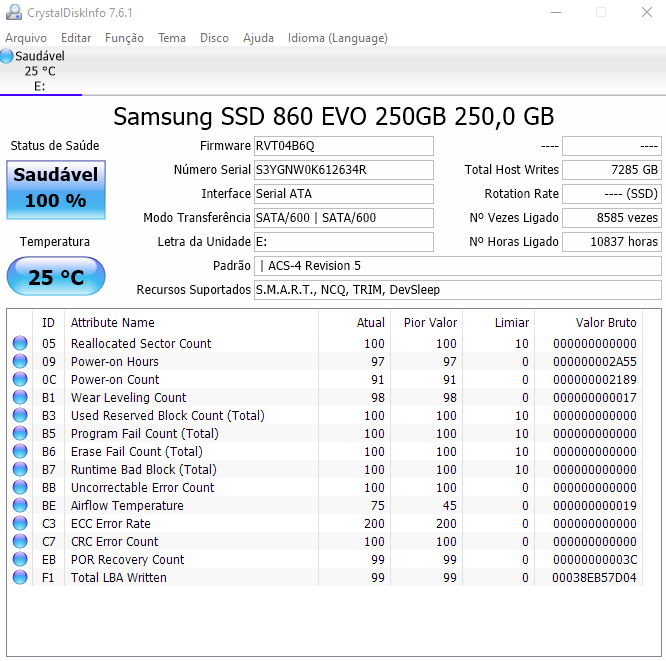Click the Recursos Suportados field
The image size is (666, 661).
[458, 290]
